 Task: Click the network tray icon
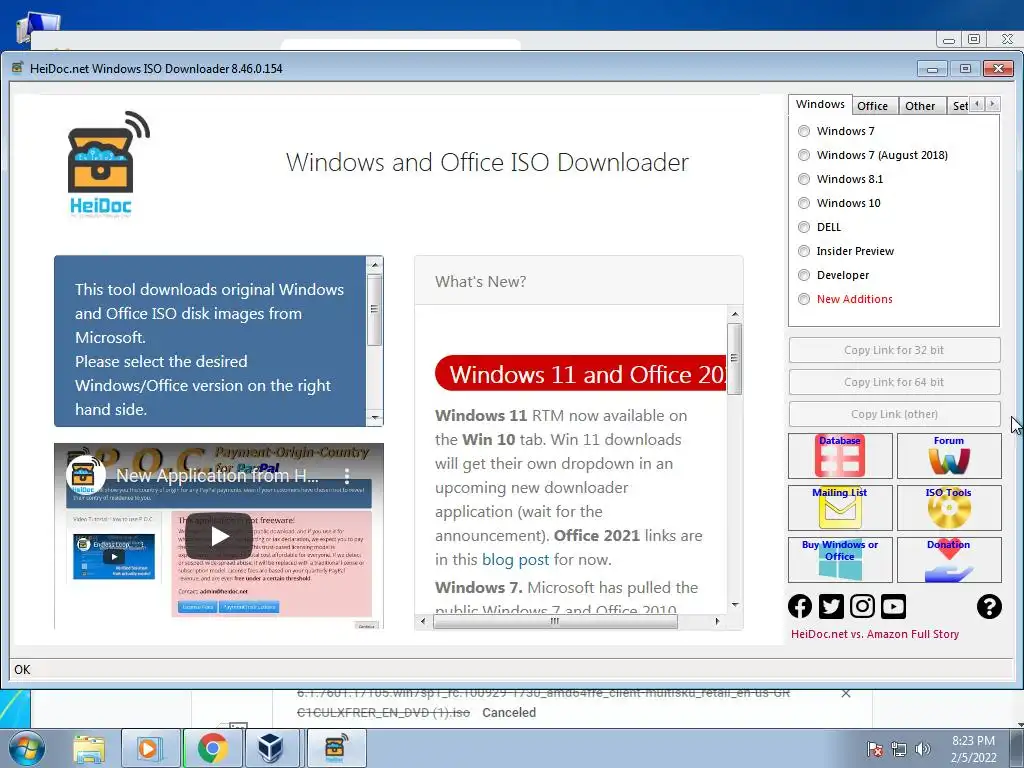click(899, 750)
